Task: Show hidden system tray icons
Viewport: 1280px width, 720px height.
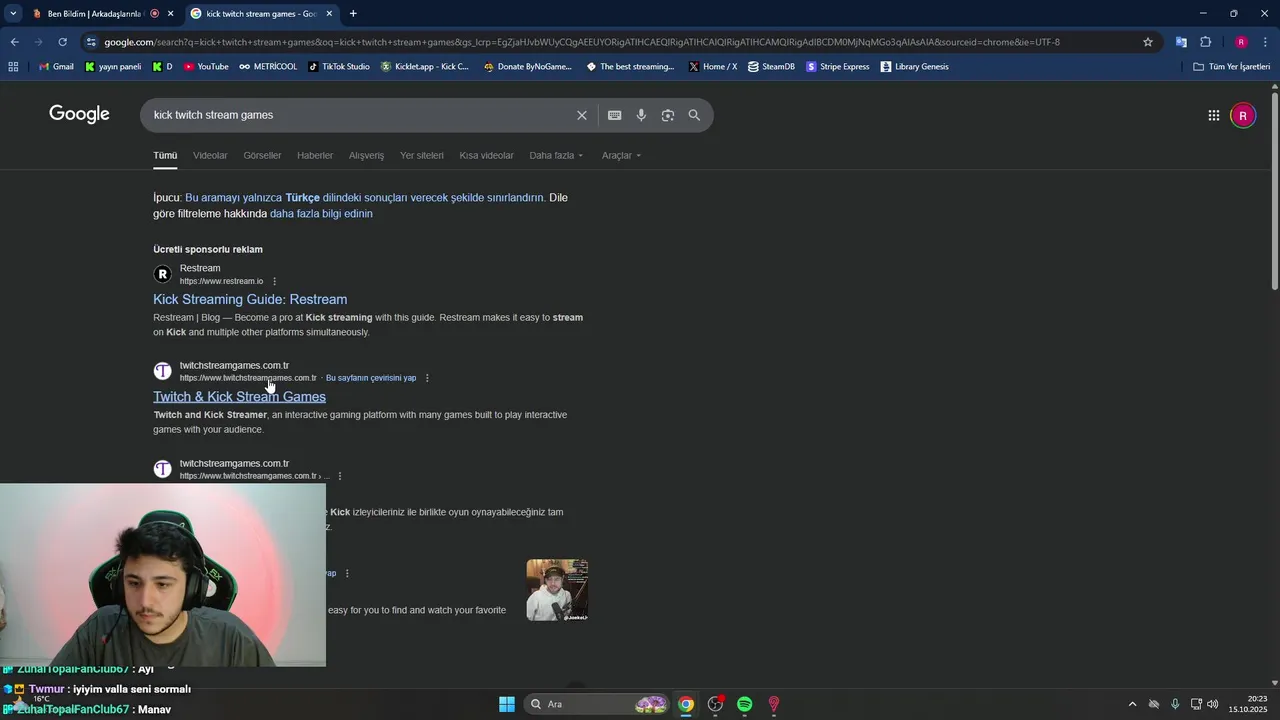Action: (1132, 704)
